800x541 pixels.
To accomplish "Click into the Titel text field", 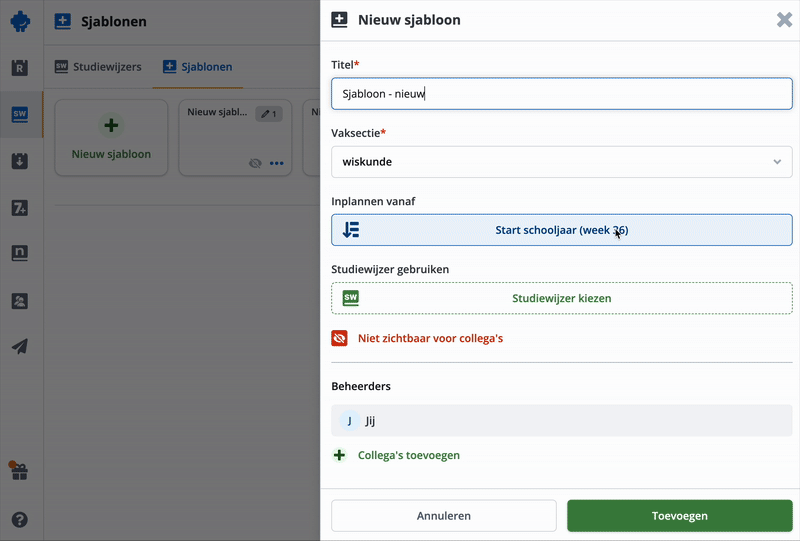I will [x=561, y=94].
